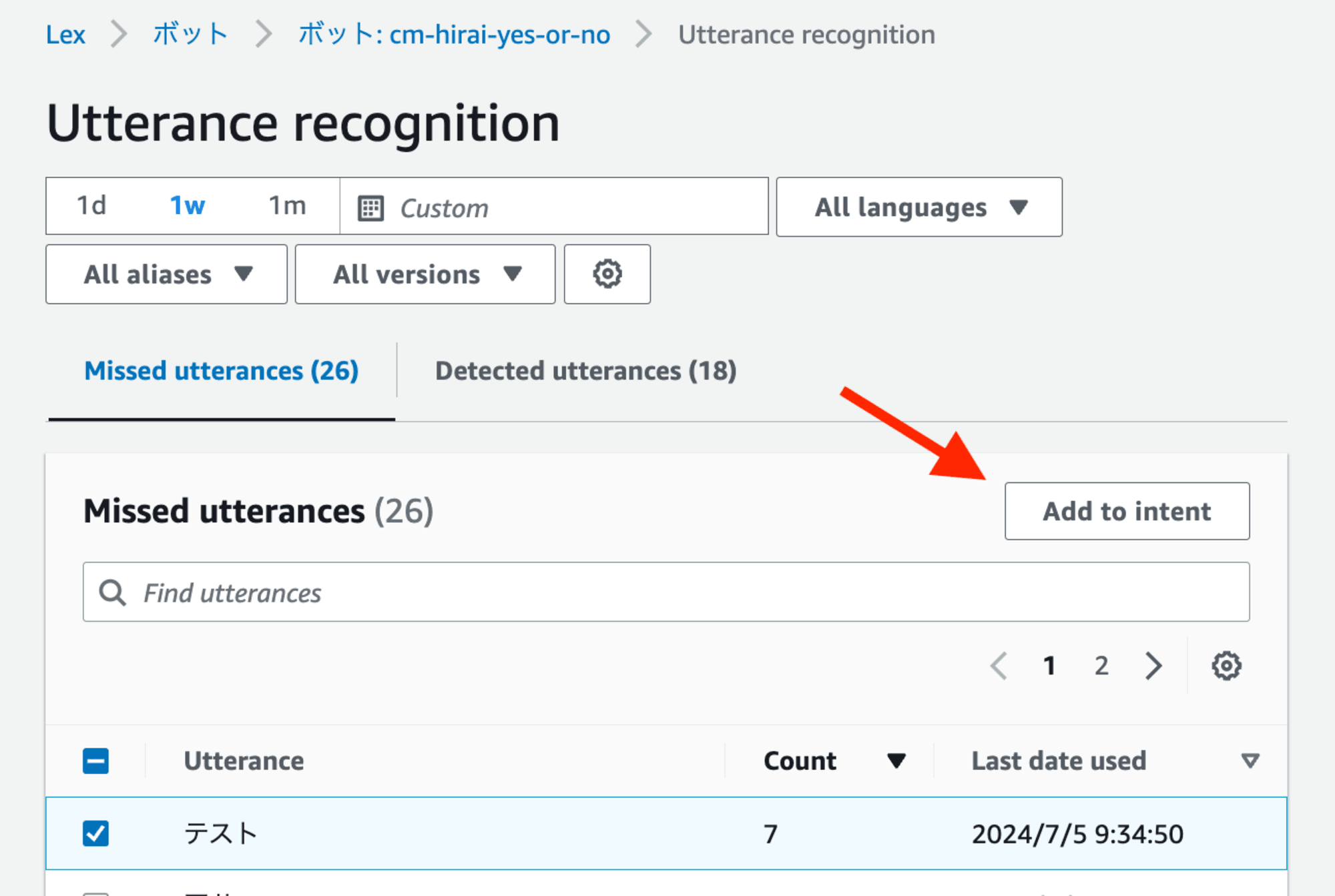Expand the All aliases dropdown
1335x896 pixels.
(x=164, y=273)
